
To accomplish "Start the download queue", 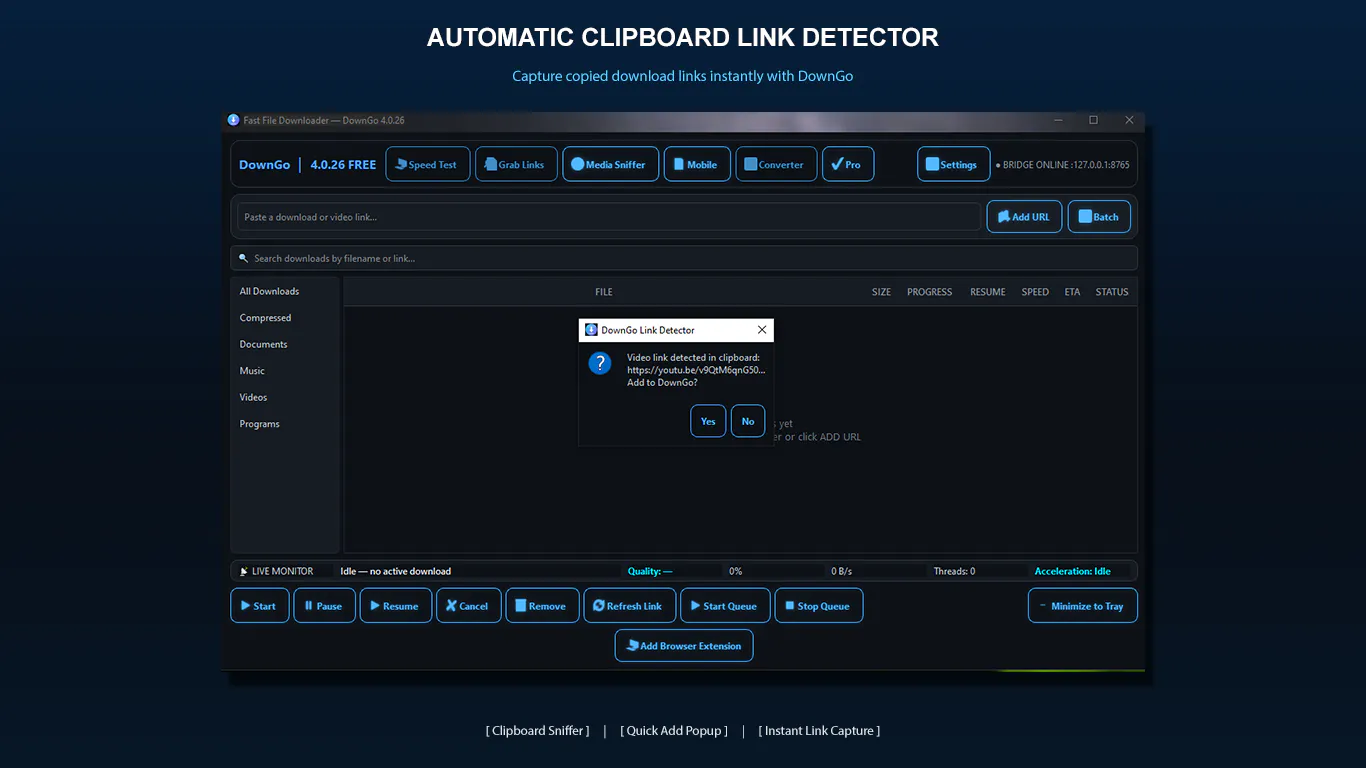I will click(x=725, y=605).
